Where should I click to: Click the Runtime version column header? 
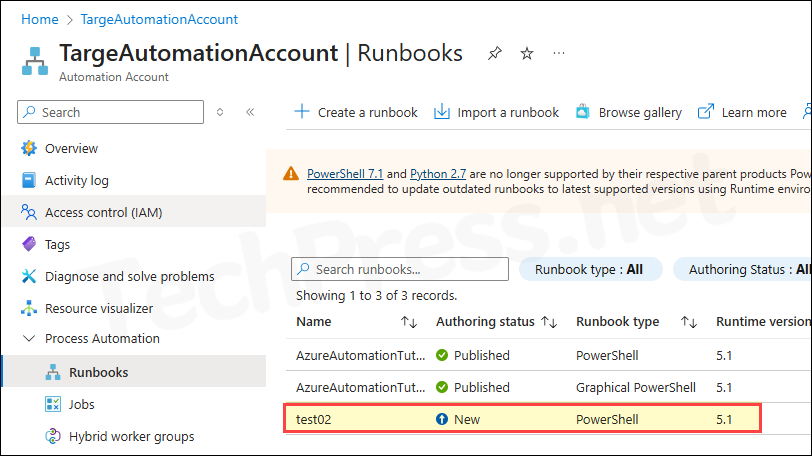click(763, 322)
